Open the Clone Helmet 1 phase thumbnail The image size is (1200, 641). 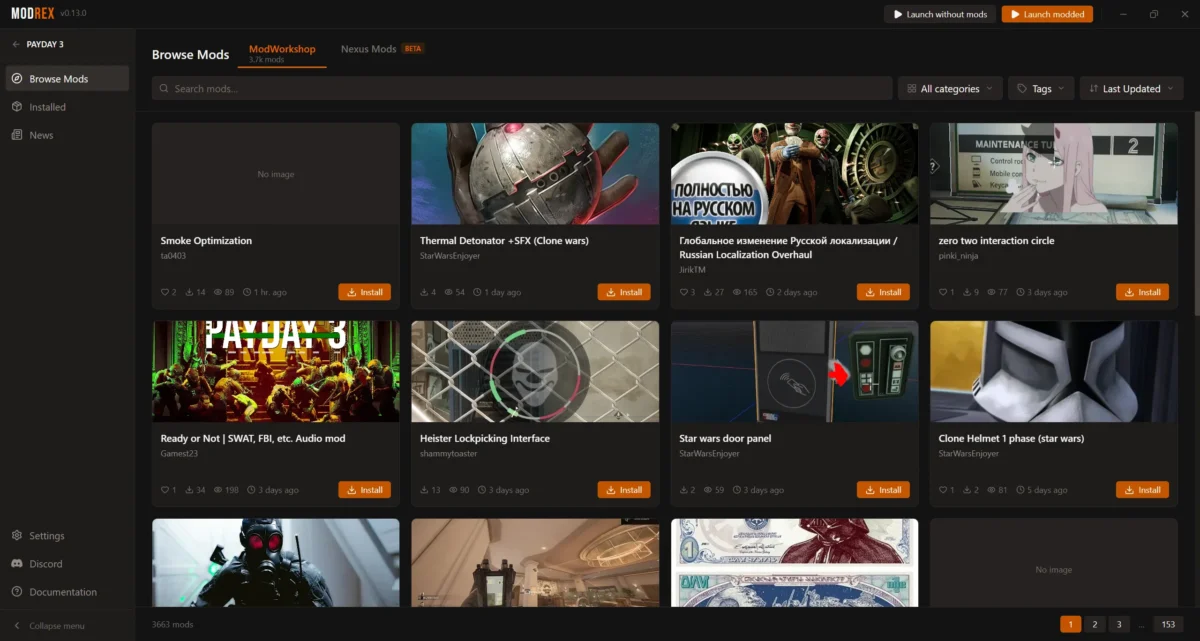point(1054,372)
